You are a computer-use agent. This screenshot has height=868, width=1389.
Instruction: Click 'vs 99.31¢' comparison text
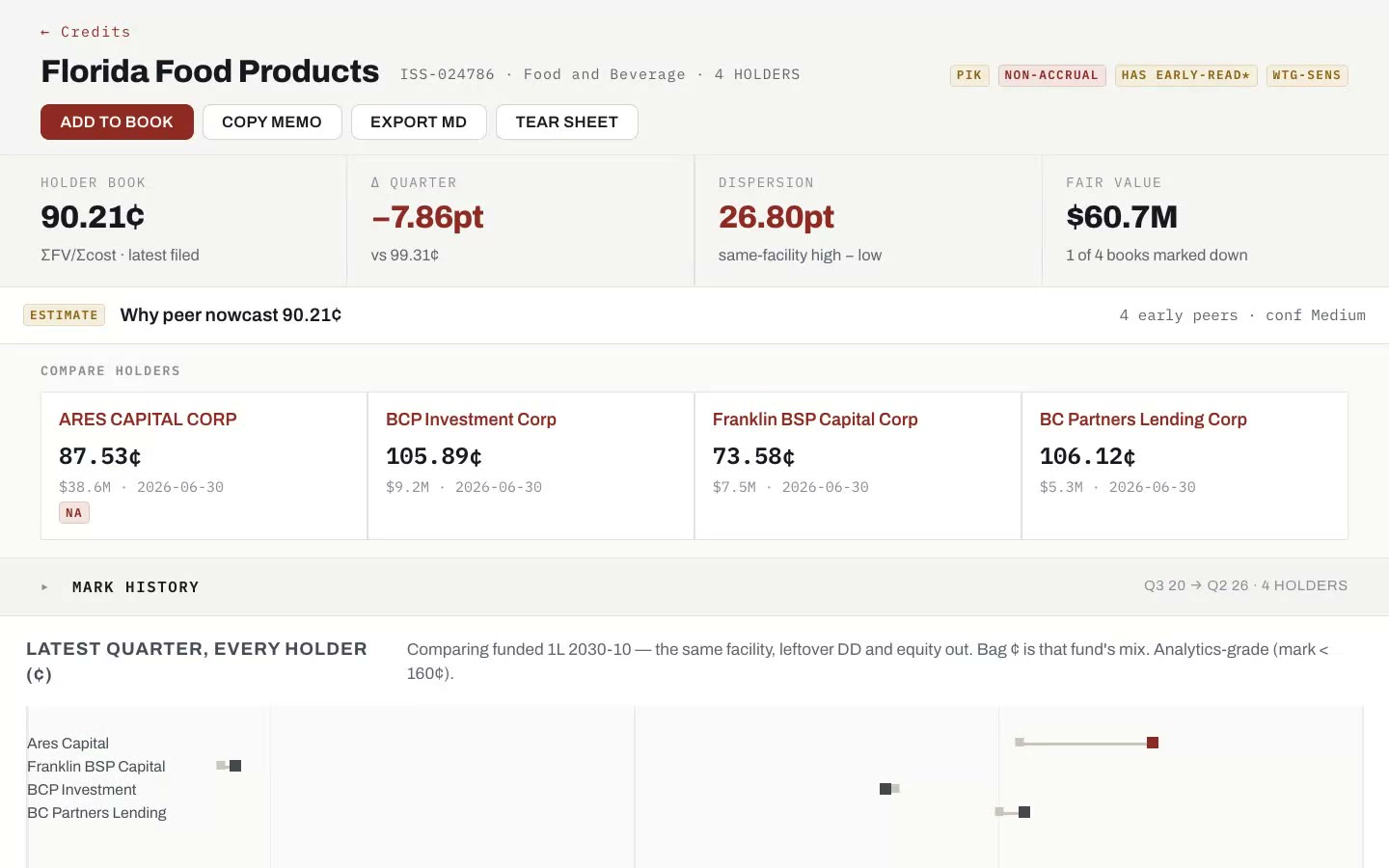tap(405, 256)
